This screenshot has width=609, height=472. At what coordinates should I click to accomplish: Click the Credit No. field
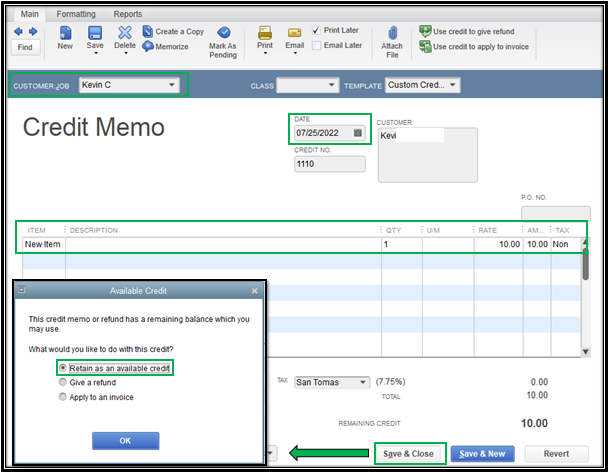point(329,164)
